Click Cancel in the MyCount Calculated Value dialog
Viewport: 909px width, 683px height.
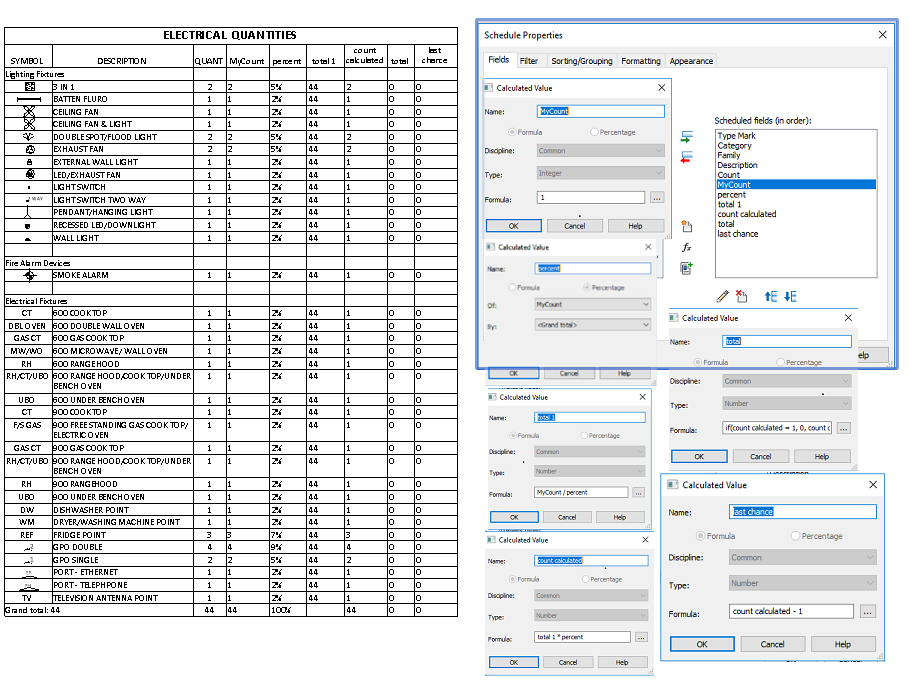pos(575,226)
